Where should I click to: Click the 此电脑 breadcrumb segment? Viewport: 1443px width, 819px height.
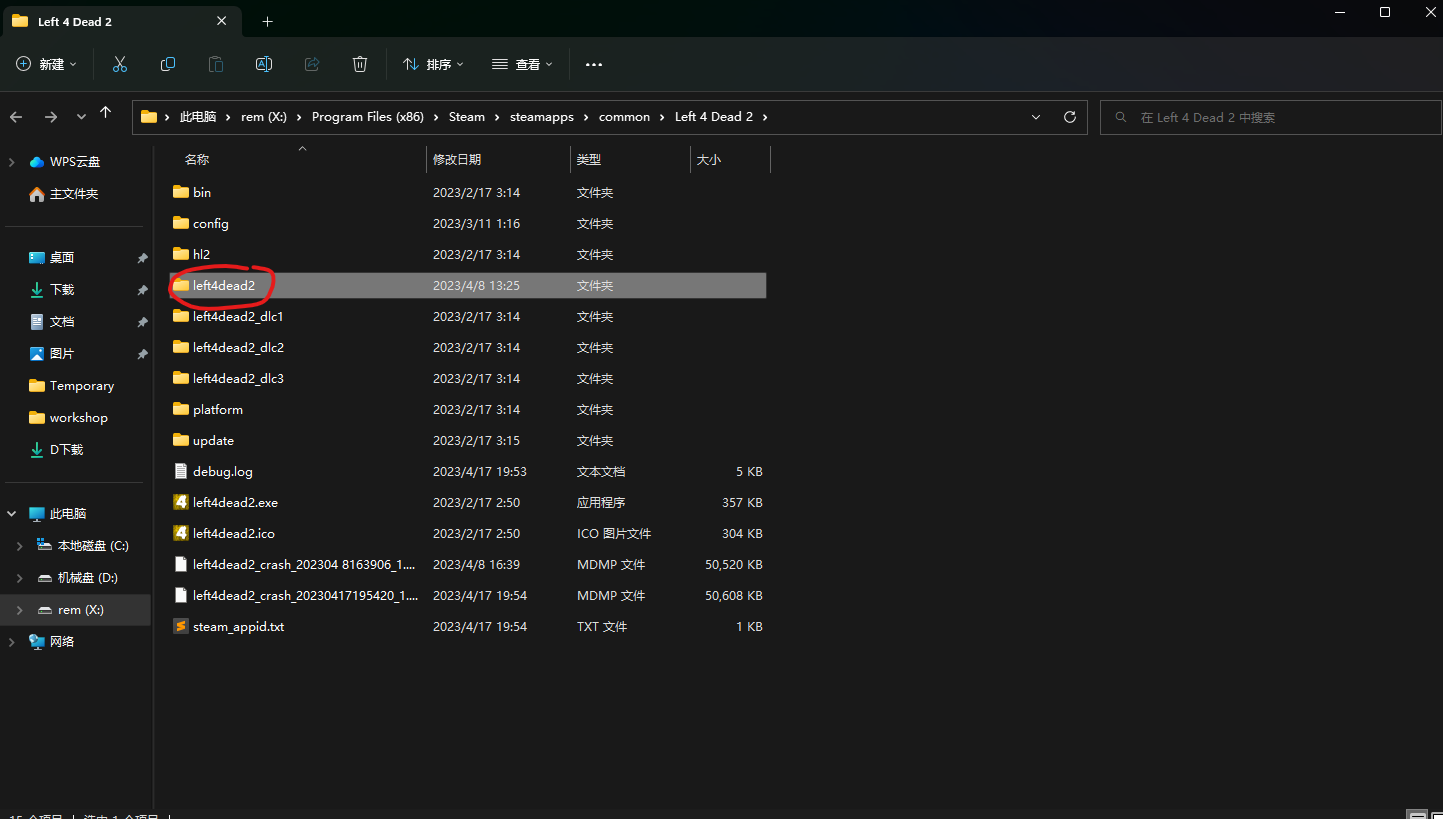198,117
